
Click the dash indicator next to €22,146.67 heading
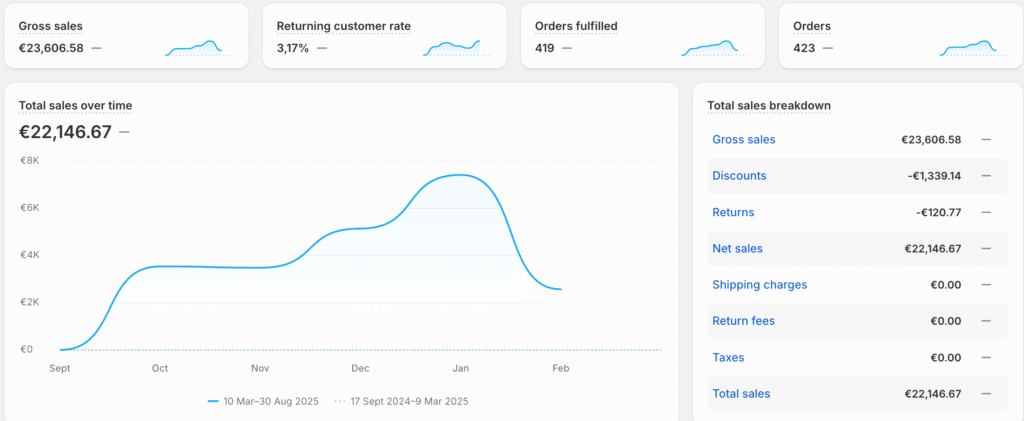click(124, 132)
